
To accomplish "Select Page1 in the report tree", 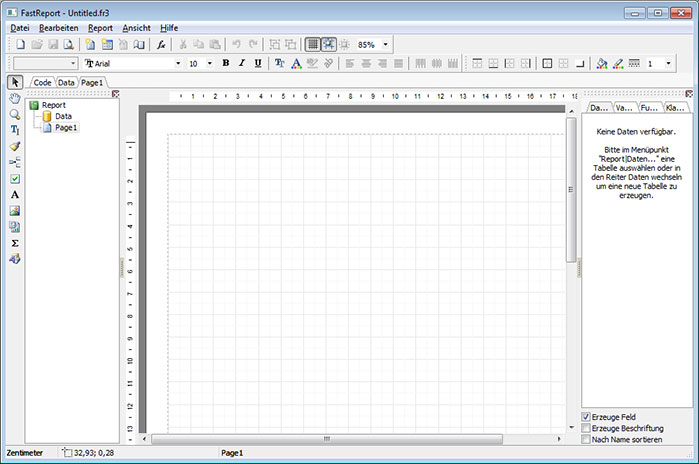I will pos(66,128).
